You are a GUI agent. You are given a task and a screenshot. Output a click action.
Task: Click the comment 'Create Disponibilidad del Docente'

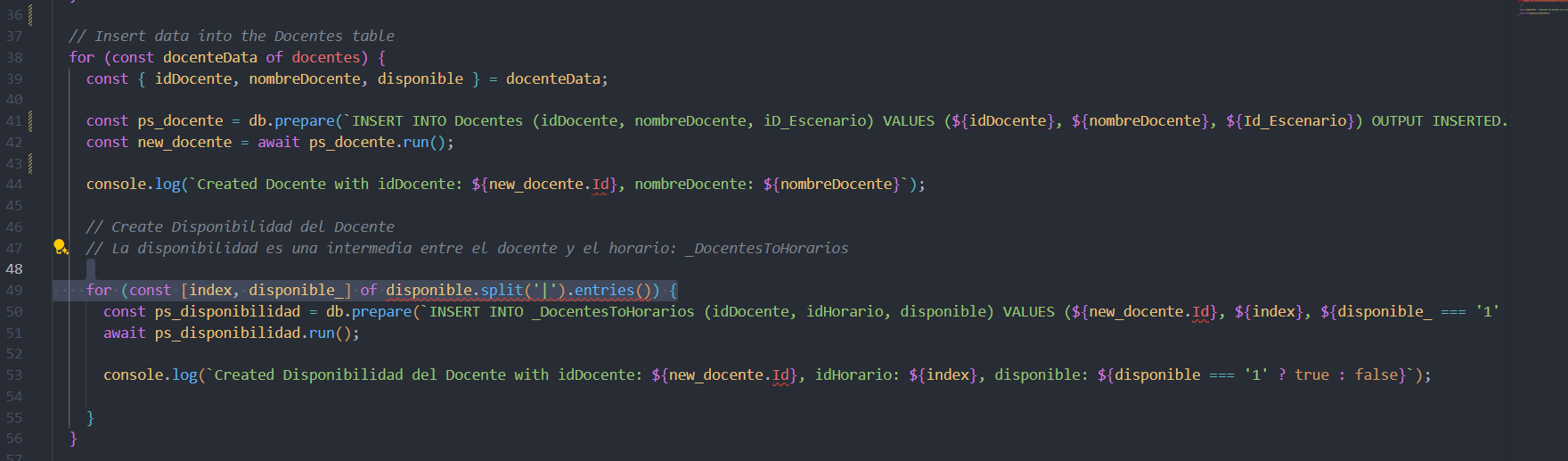tap(241, 226)
